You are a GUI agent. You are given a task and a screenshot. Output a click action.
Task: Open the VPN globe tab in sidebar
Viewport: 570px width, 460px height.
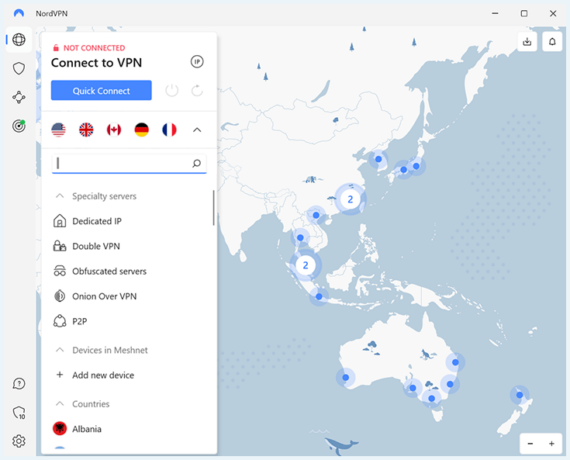pos(19,39)
